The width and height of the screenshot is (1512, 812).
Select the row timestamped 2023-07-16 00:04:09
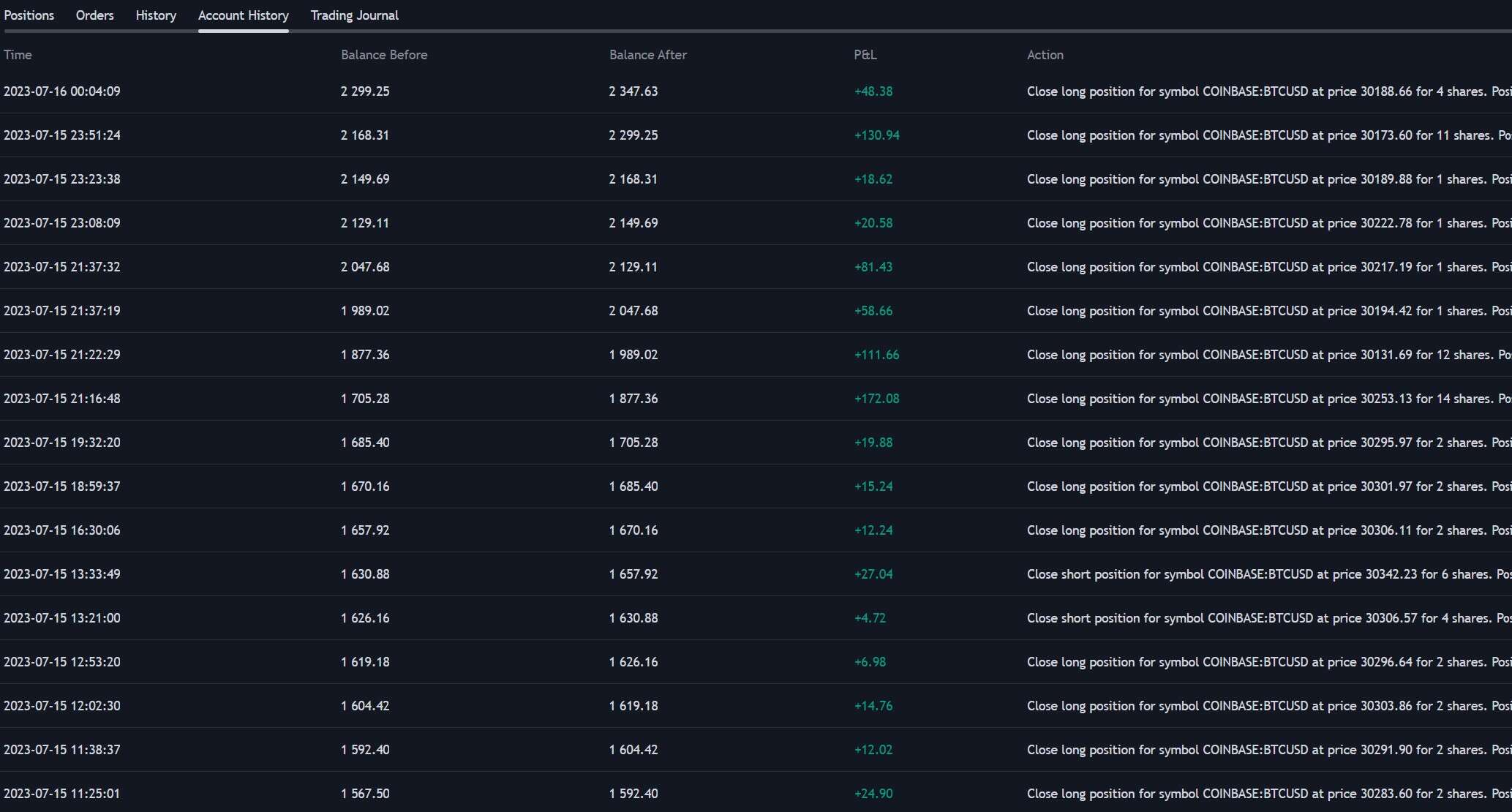(x=62, y=91)
